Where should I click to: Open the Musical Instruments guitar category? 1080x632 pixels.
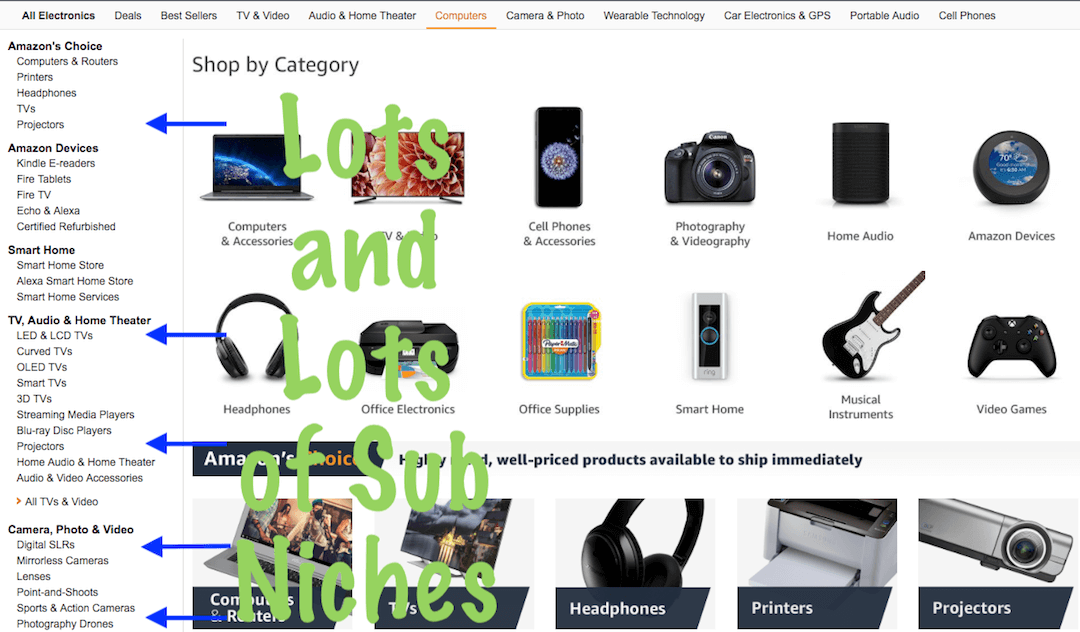pos(873,326)
